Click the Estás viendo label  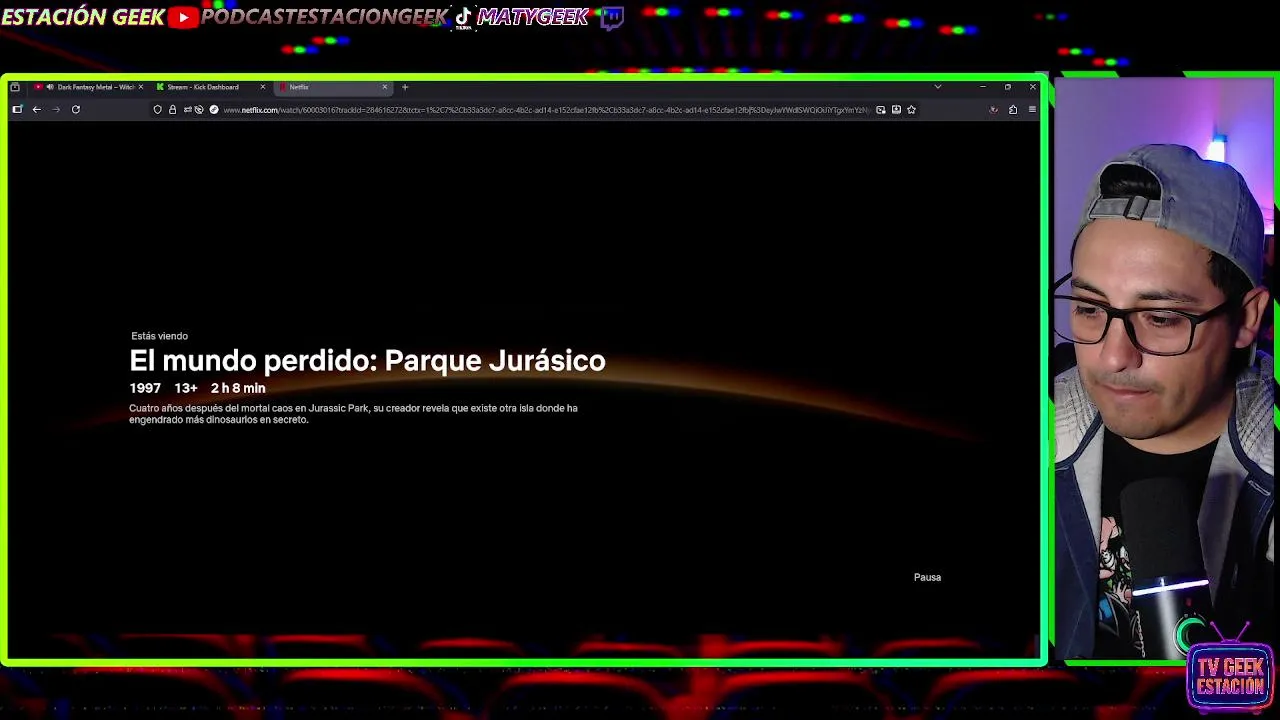point(159,336)
